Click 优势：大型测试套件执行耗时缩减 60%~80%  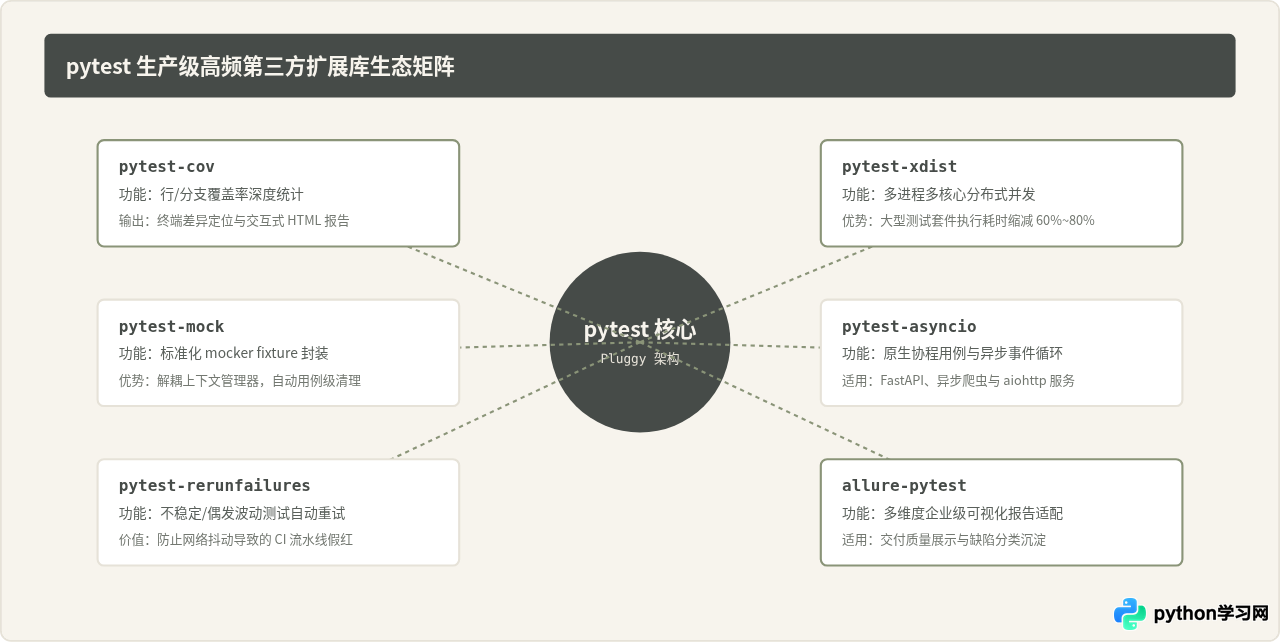coord(968,220)
